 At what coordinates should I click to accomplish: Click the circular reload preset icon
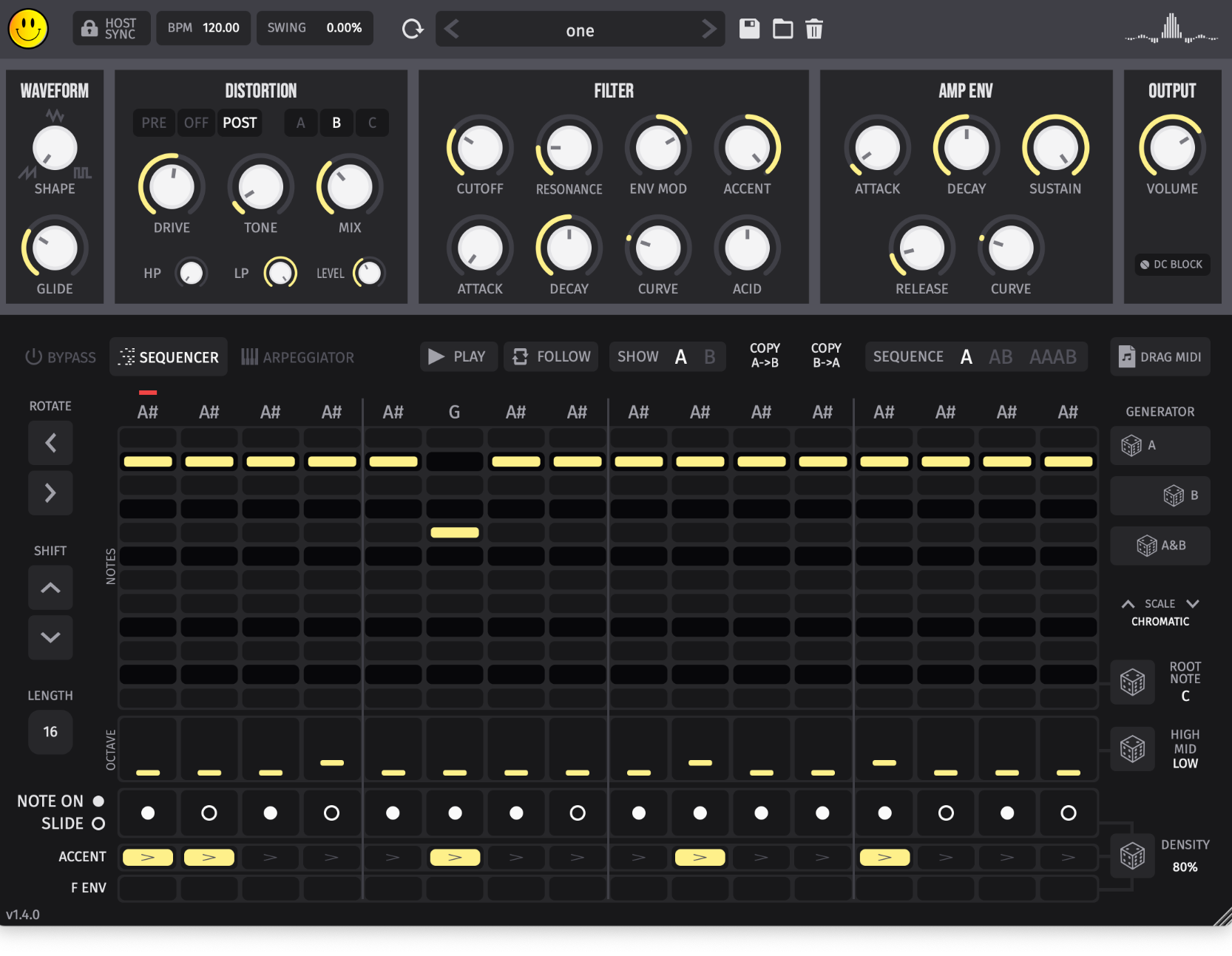412,28
